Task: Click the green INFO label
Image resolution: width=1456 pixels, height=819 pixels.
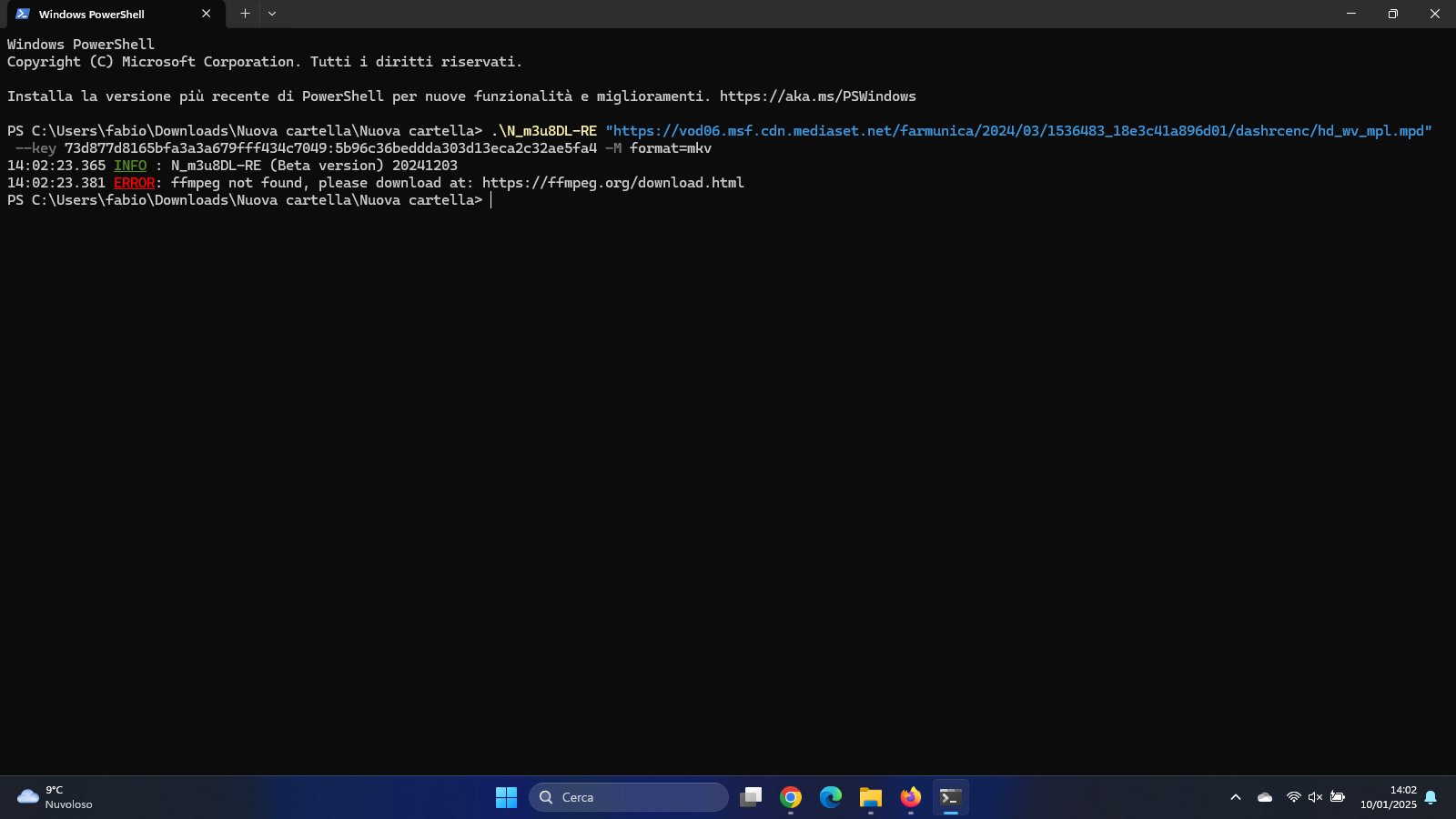Action: [130, 166]
